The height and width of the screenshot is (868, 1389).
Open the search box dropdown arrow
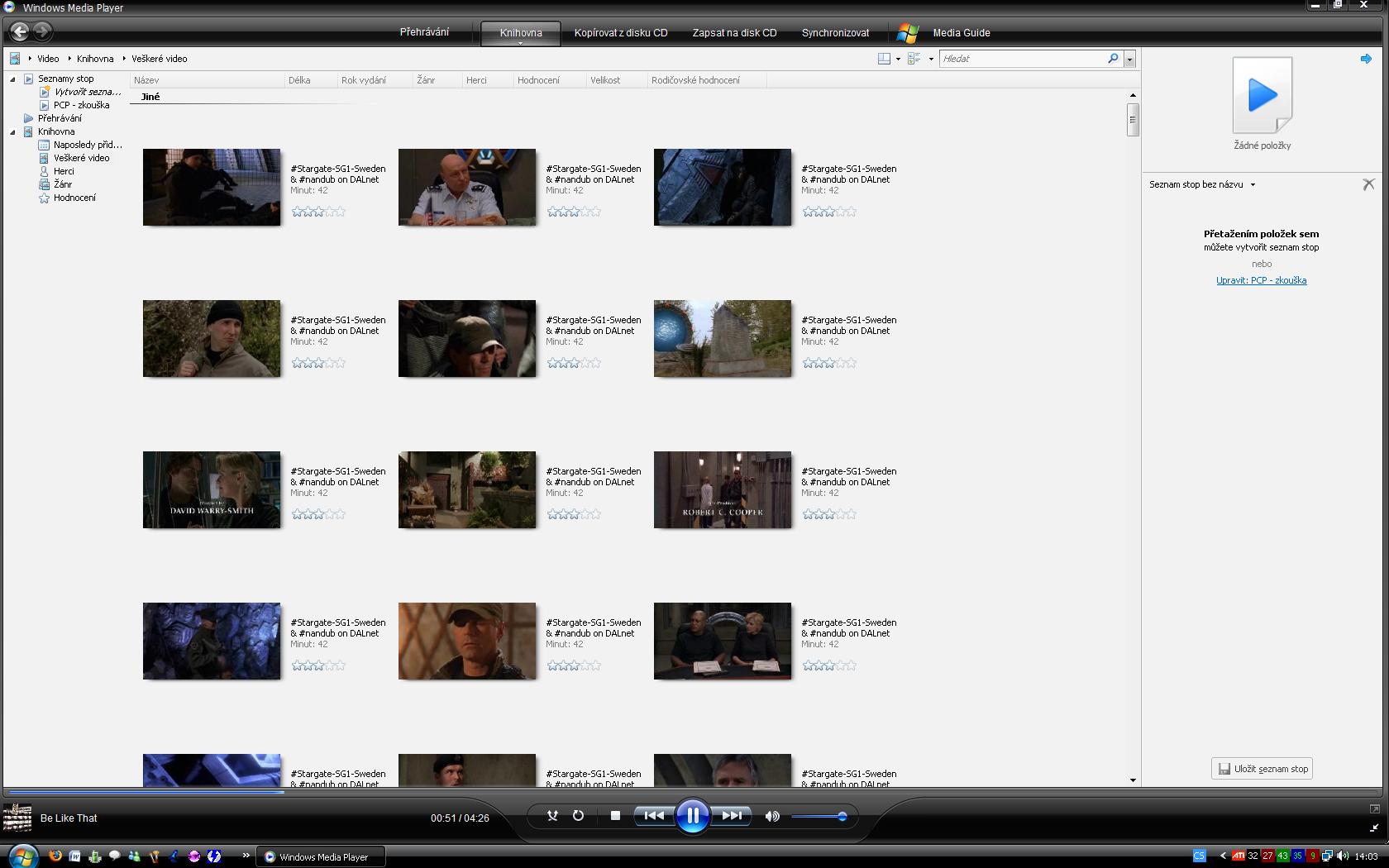click(x=1129, y=59)
